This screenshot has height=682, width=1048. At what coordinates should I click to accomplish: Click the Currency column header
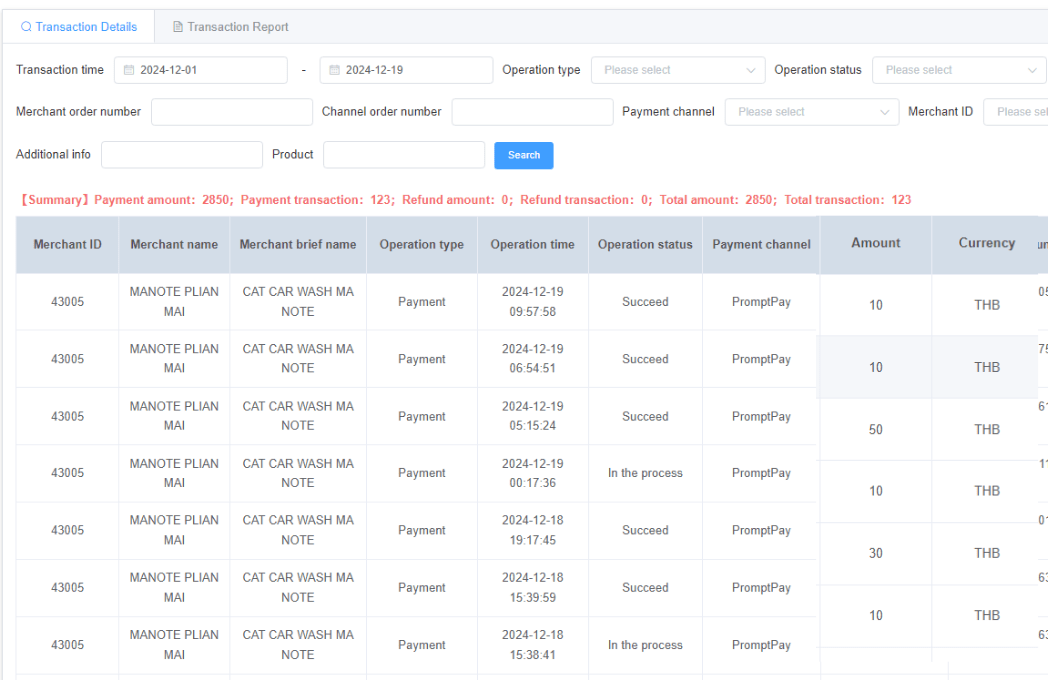point(986,243)
